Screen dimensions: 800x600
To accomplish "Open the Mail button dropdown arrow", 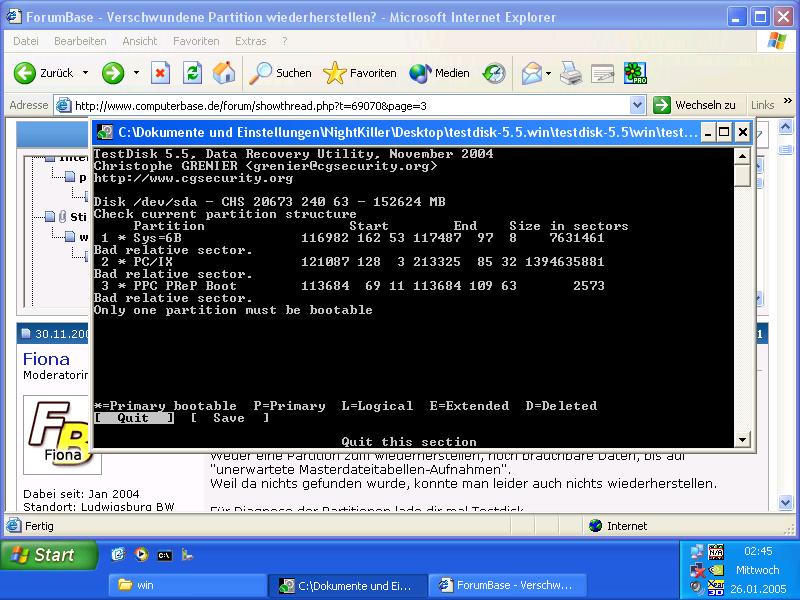I will (x=548, y=73).
